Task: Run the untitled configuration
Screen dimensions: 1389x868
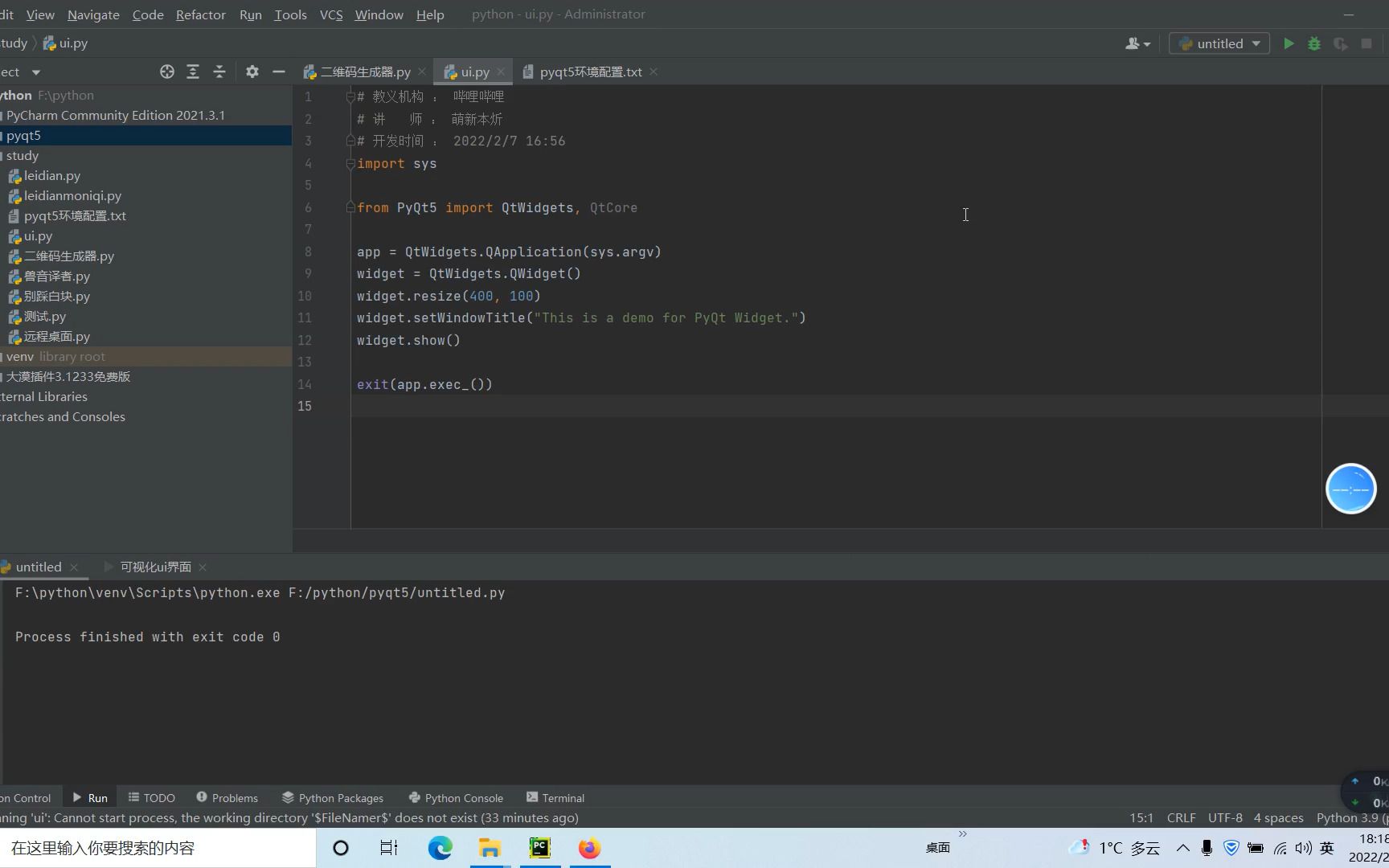Action: [1289, 43]
